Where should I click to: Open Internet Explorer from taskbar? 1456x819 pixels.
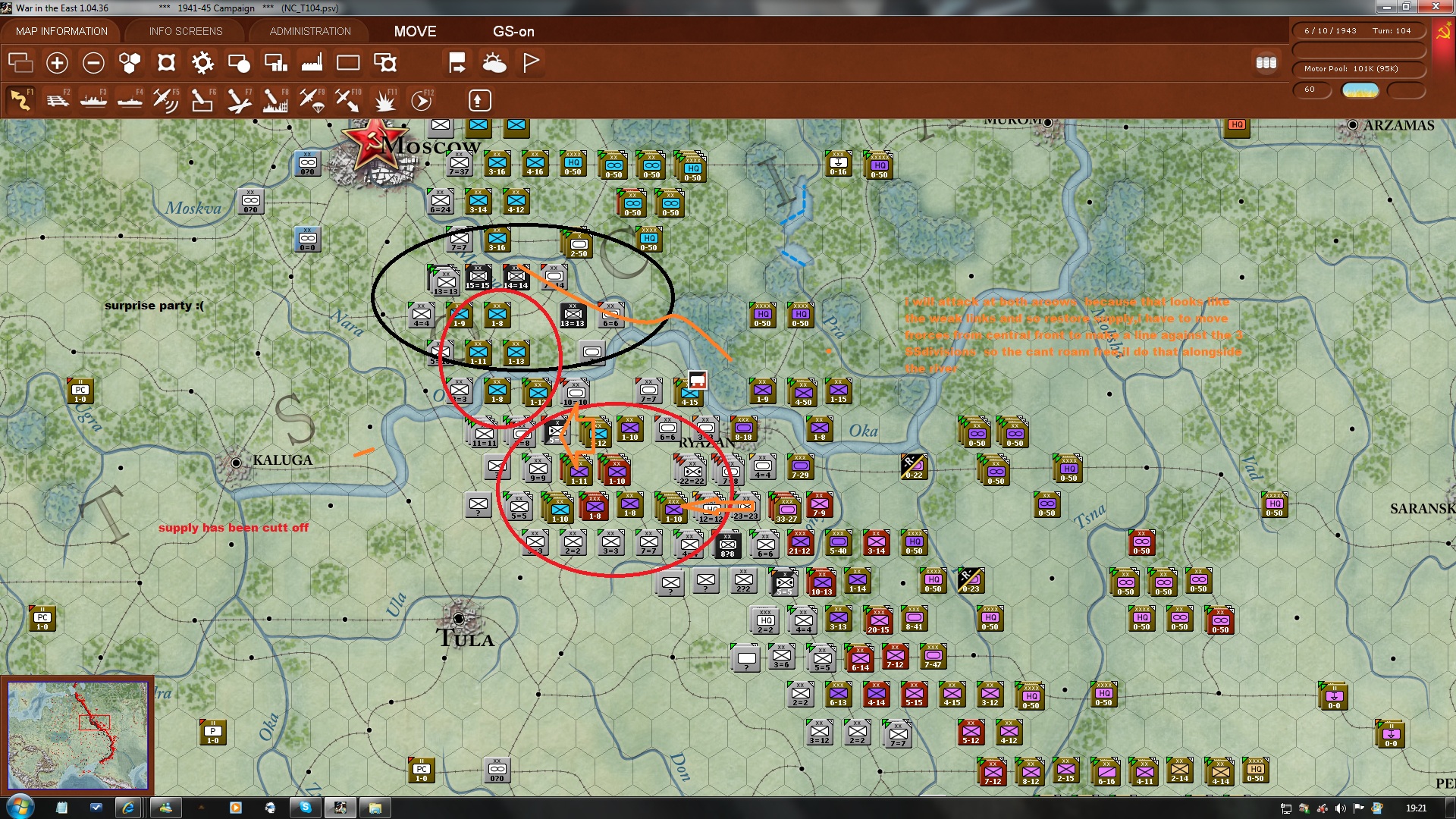(x=128, y=808)
